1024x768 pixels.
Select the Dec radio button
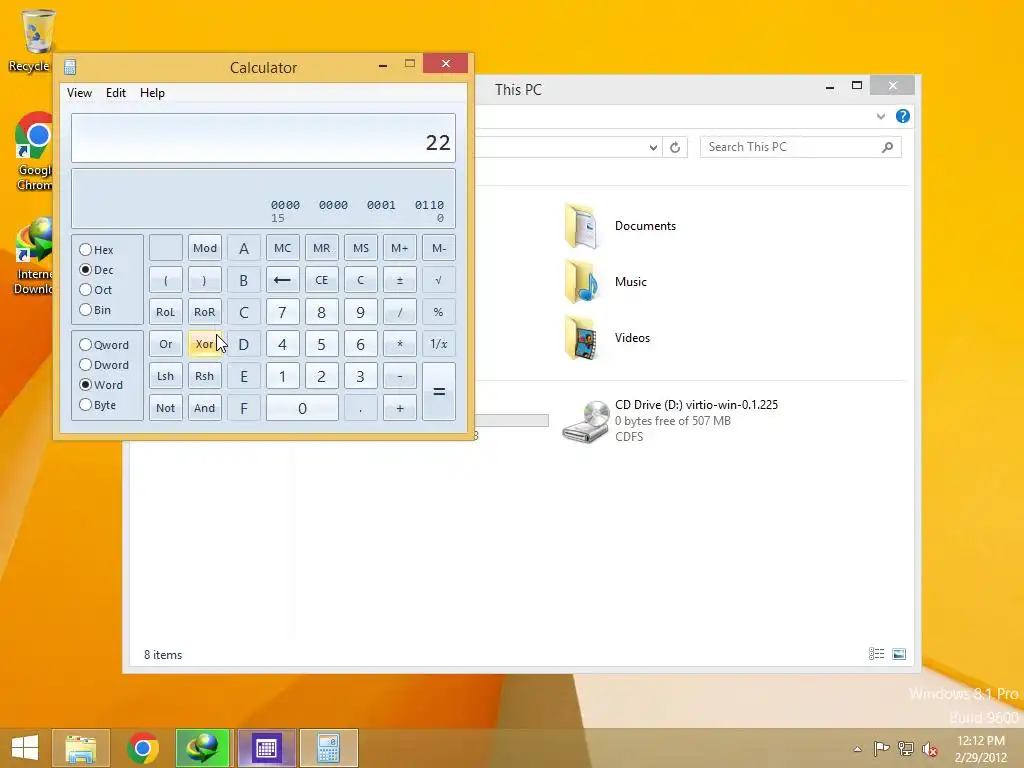point(85,270)
